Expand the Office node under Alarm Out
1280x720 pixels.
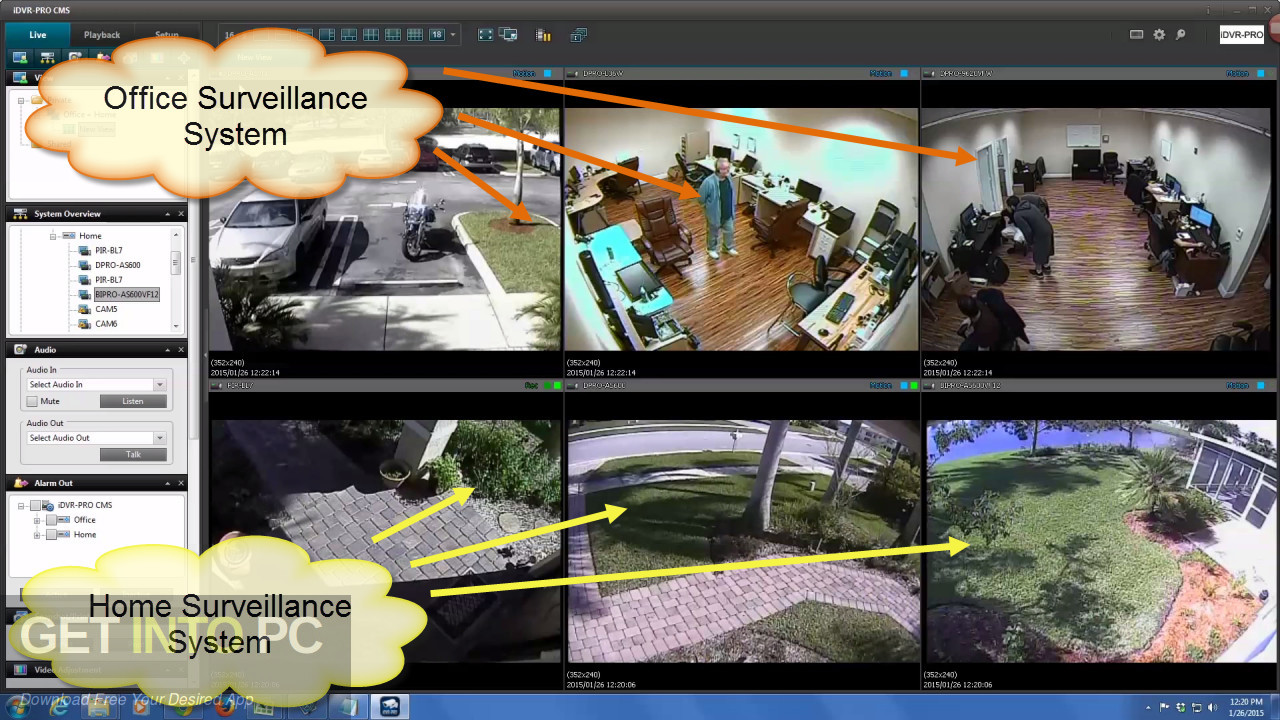[x=36, y=519]
